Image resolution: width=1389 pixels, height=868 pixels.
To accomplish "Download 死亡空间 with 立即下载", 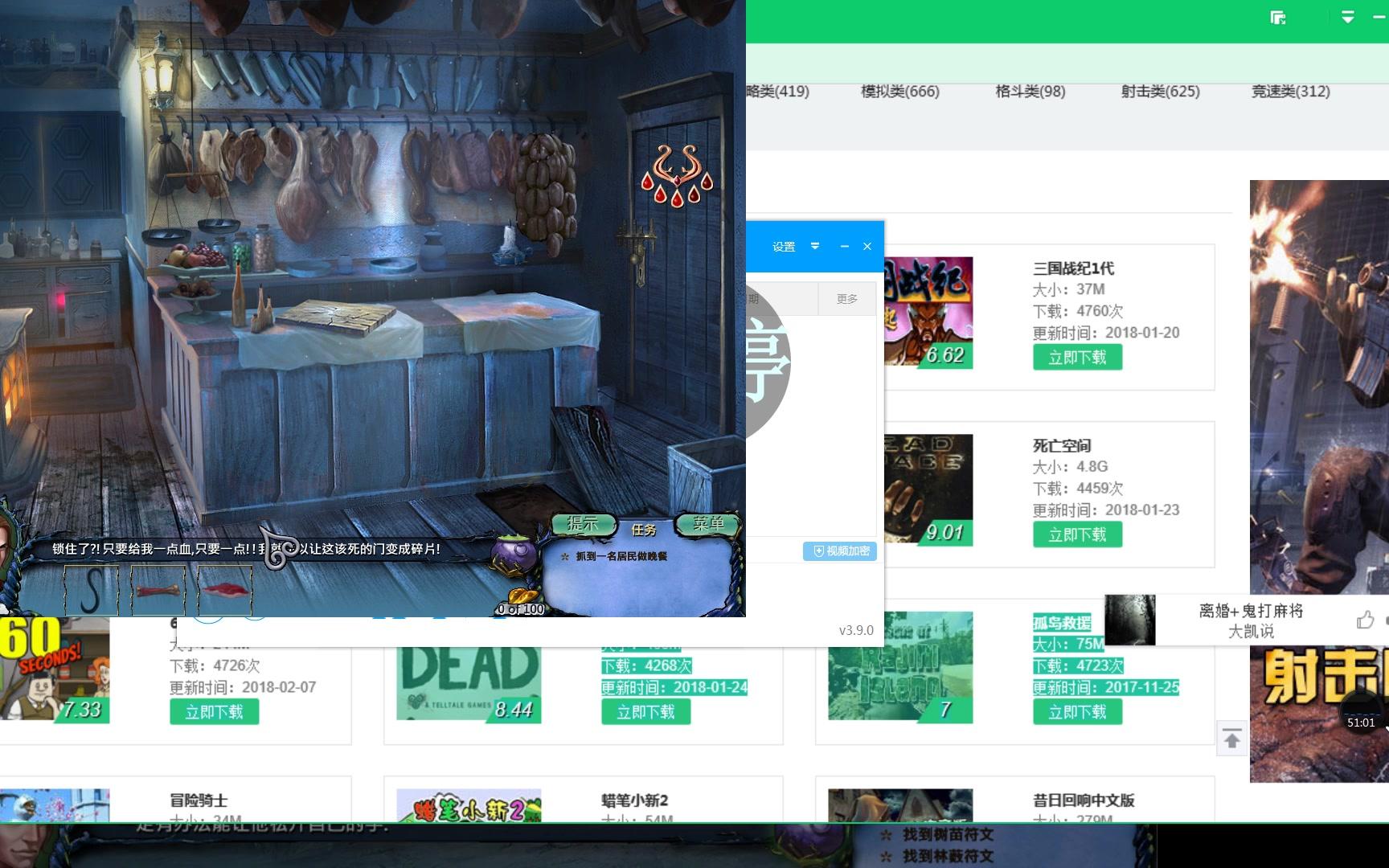I will [x=1077, y=534].
